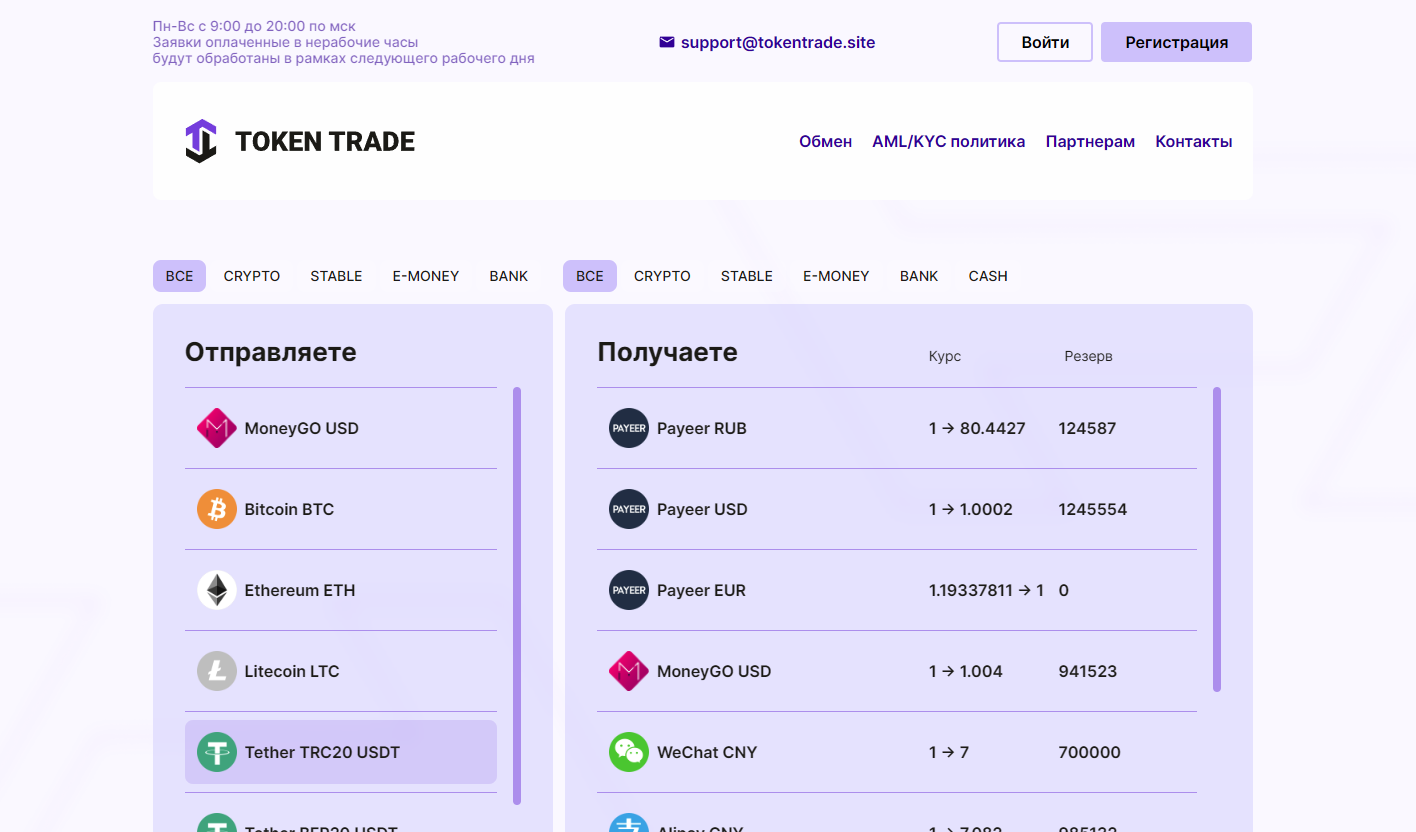Open the Контакты menu link

click(1194, 142)
